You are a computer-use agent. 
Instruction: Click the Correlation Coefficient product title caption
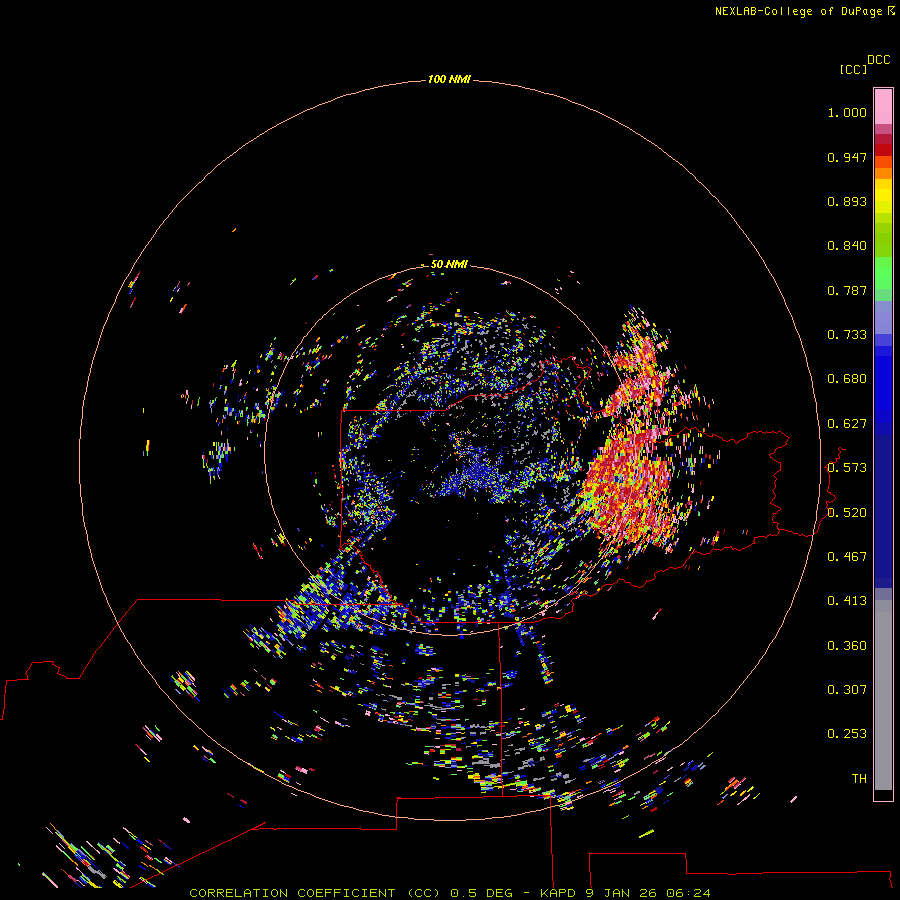315,893
